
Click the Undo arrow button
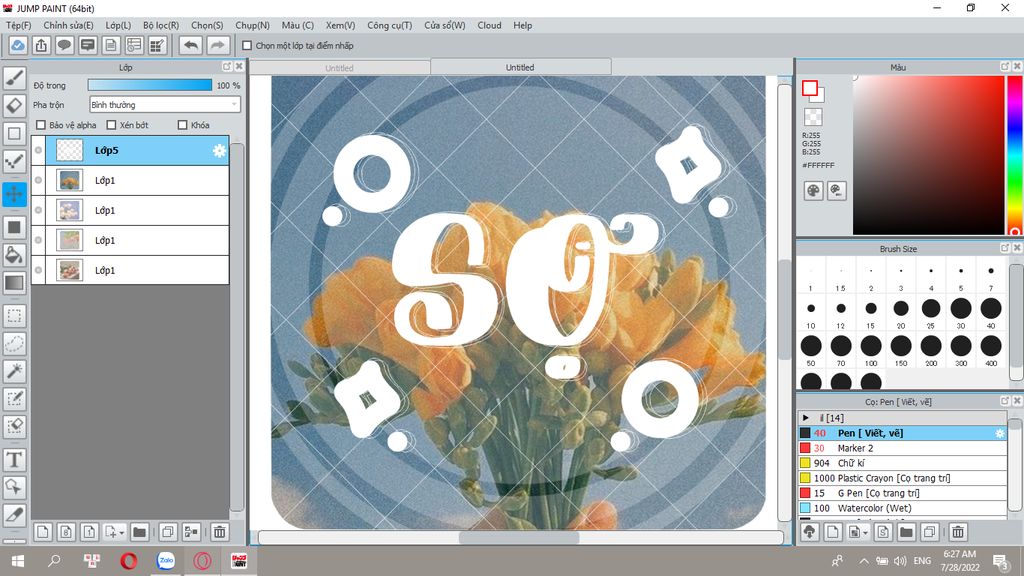tap(191, 45)
